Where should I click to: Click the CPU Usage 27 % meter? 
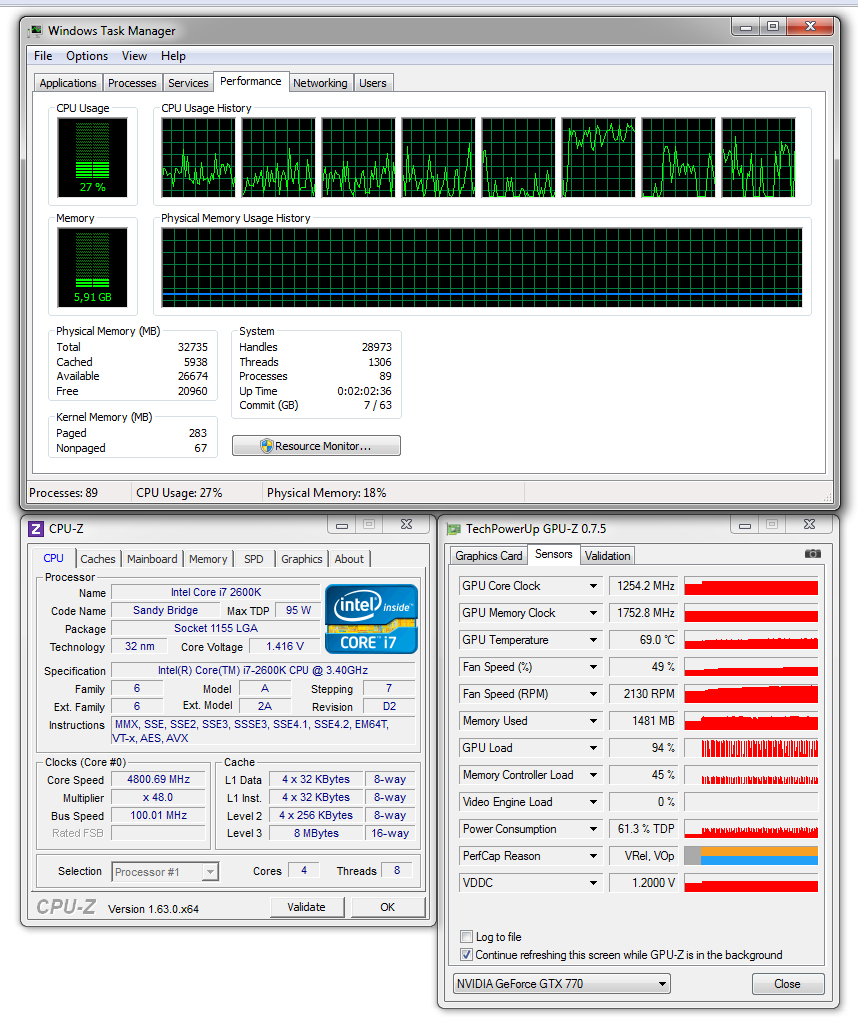point(92,157)
